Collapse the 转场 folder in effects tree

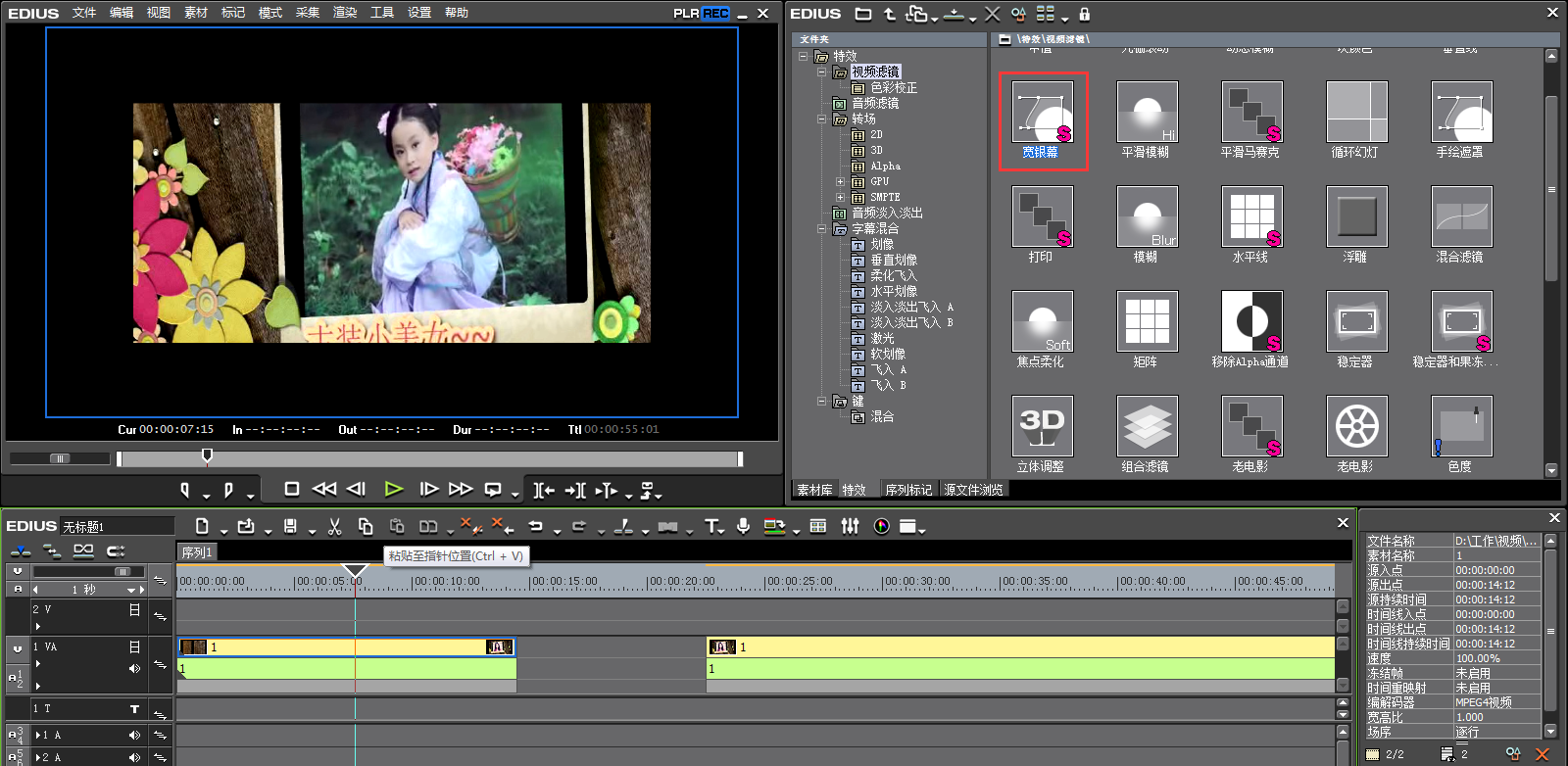(x=821, y=119)
